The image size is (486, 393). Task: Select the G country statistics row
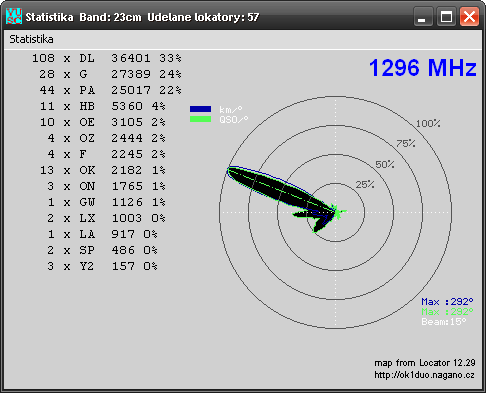click(x=110, y=74)
